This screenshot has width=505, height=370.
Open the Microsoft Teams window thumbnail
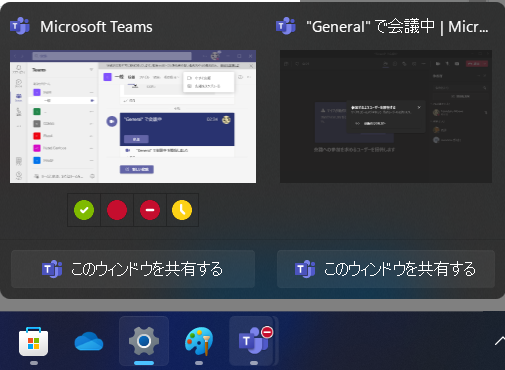[133, 116]
